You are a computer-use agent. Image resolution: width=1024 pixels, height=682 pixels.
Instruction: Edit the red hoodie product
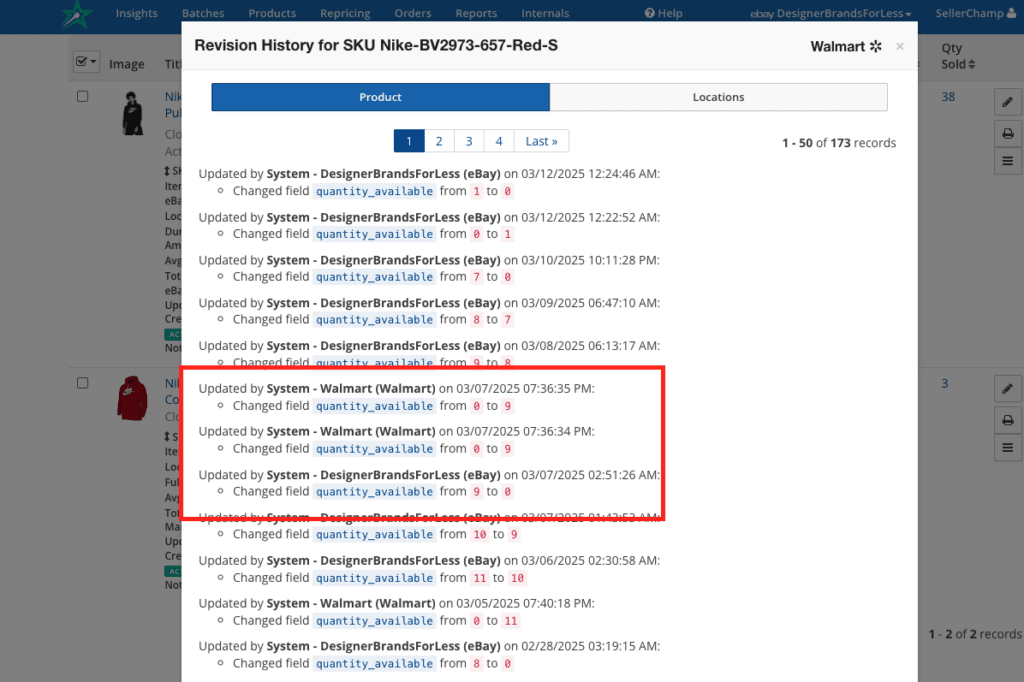click(x=1008, y=389)
